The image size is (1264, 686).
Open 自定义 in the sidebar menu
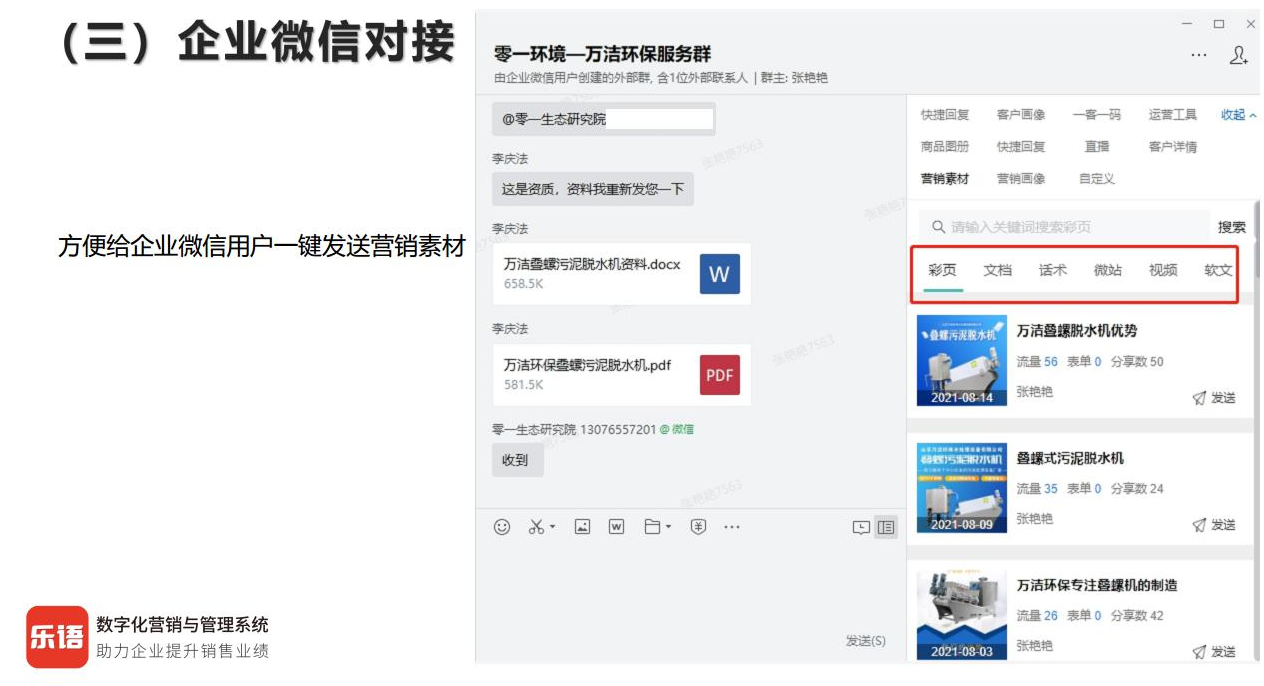[1097, 179]
